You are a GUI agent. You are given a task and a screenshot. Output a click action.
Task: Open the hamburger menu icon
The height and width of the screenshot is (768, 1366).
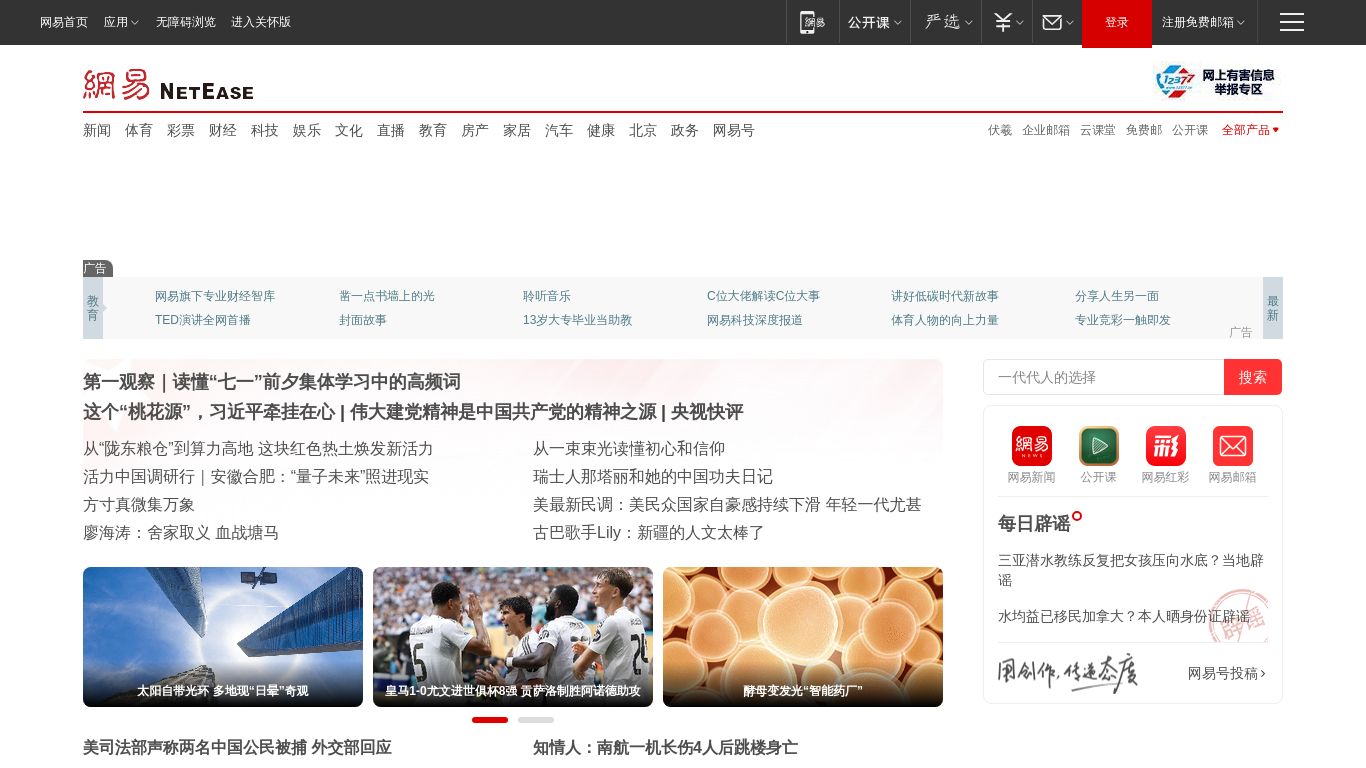point(1292,22)
